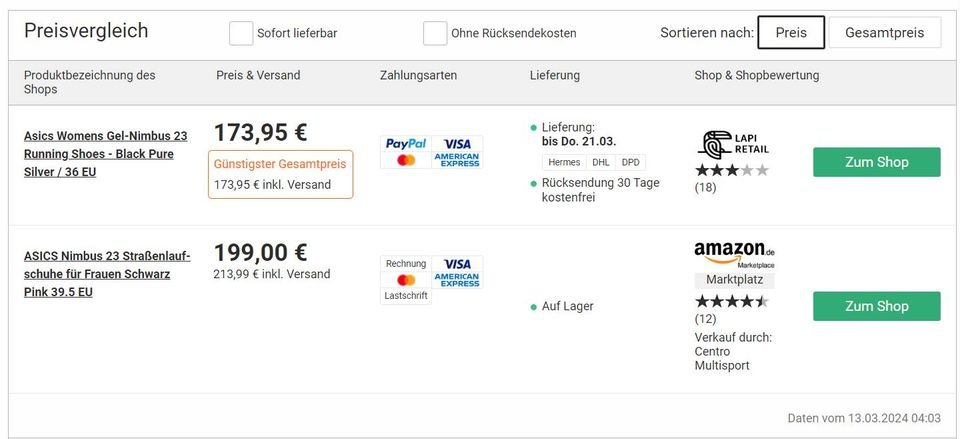Screen dimensions: 960x439
Task: Click the Amazon Marketplace logo
Action: click(734, 252)
